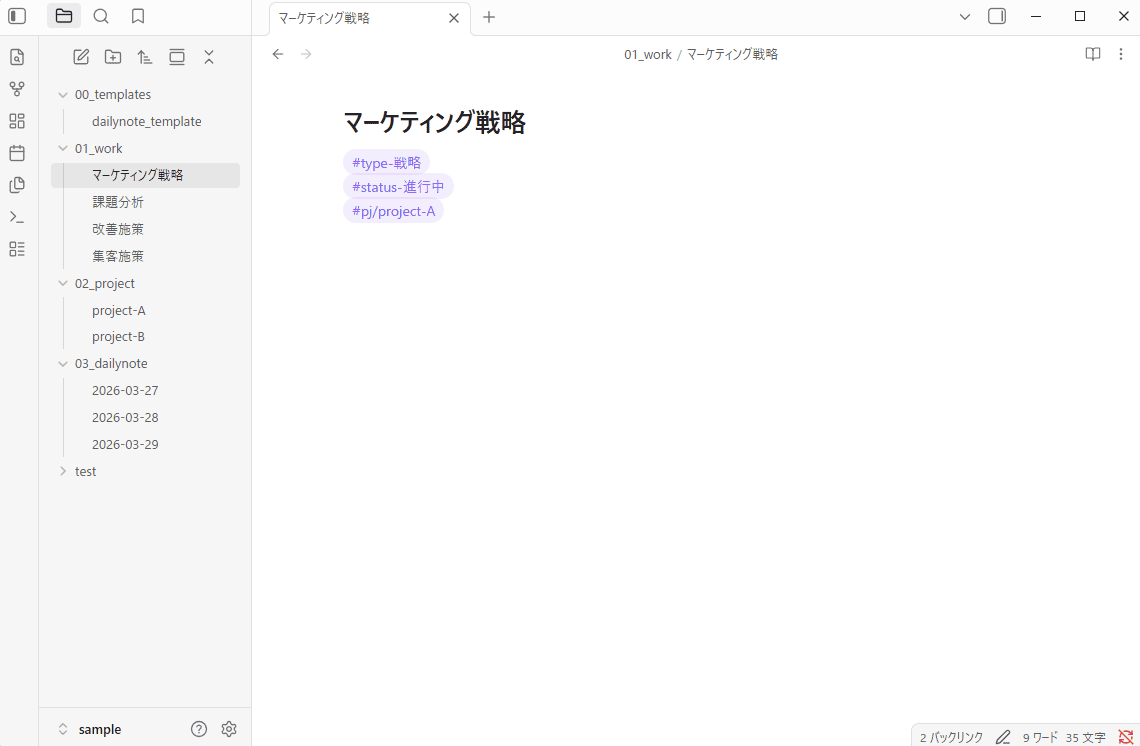Open bookmarks via the bookmark icon
Viewport: 1140px width, 746px height.
tap(138, 16)
